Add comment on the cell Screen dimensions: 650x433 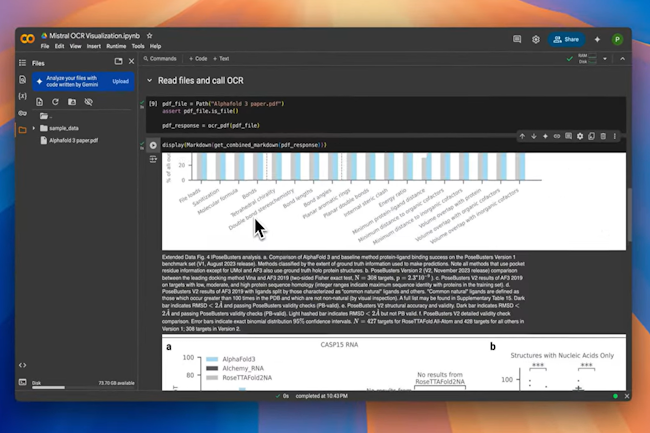(x=568, y=136)
